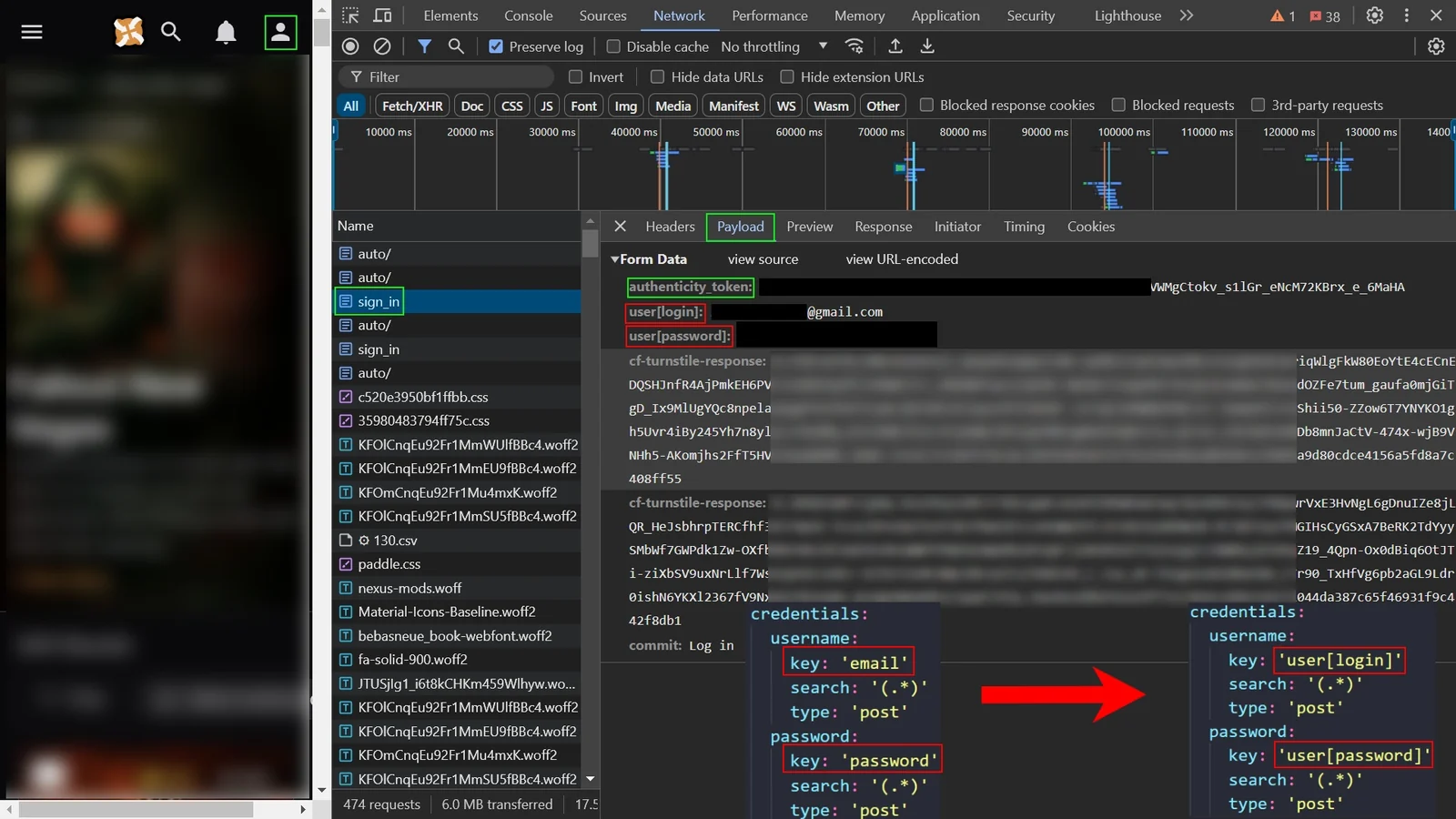The width and height of the screenshot is (1456, 819).
Task: Filter requests by Font type
Action: [x=583, y=106]
